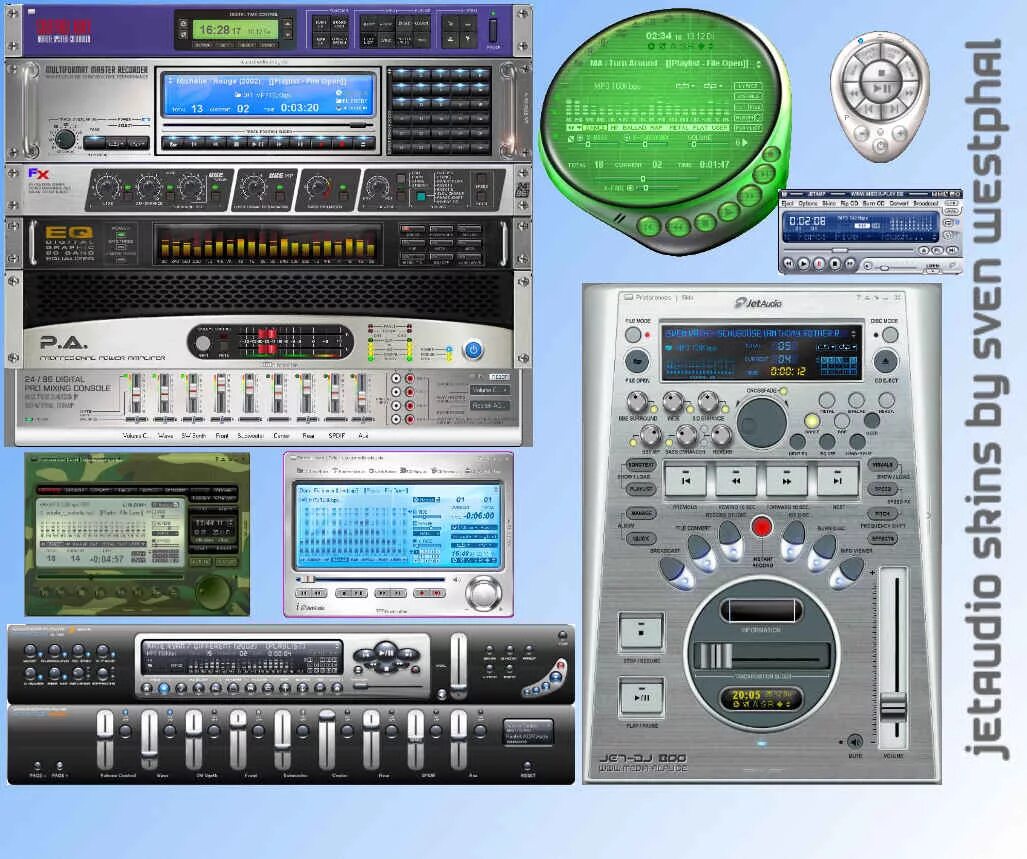The image size is (1027, 859).
Task: Click the Reset button on black mixer panel
Action: coord(527,765)
